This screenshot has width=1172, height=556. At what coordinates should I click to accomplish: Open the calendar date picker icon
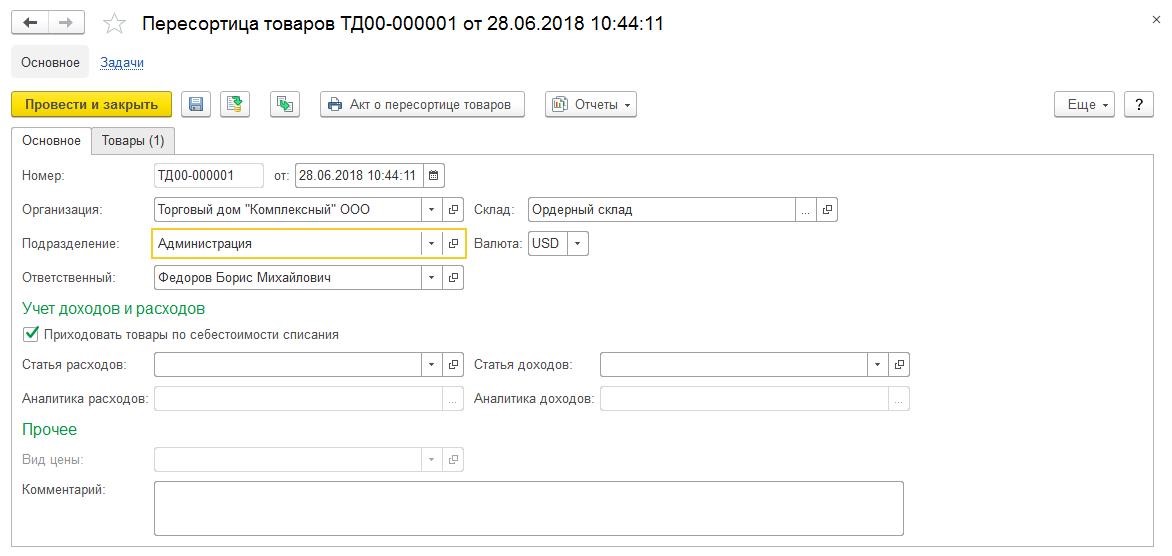pyautogui.click(x=434, y=176)
